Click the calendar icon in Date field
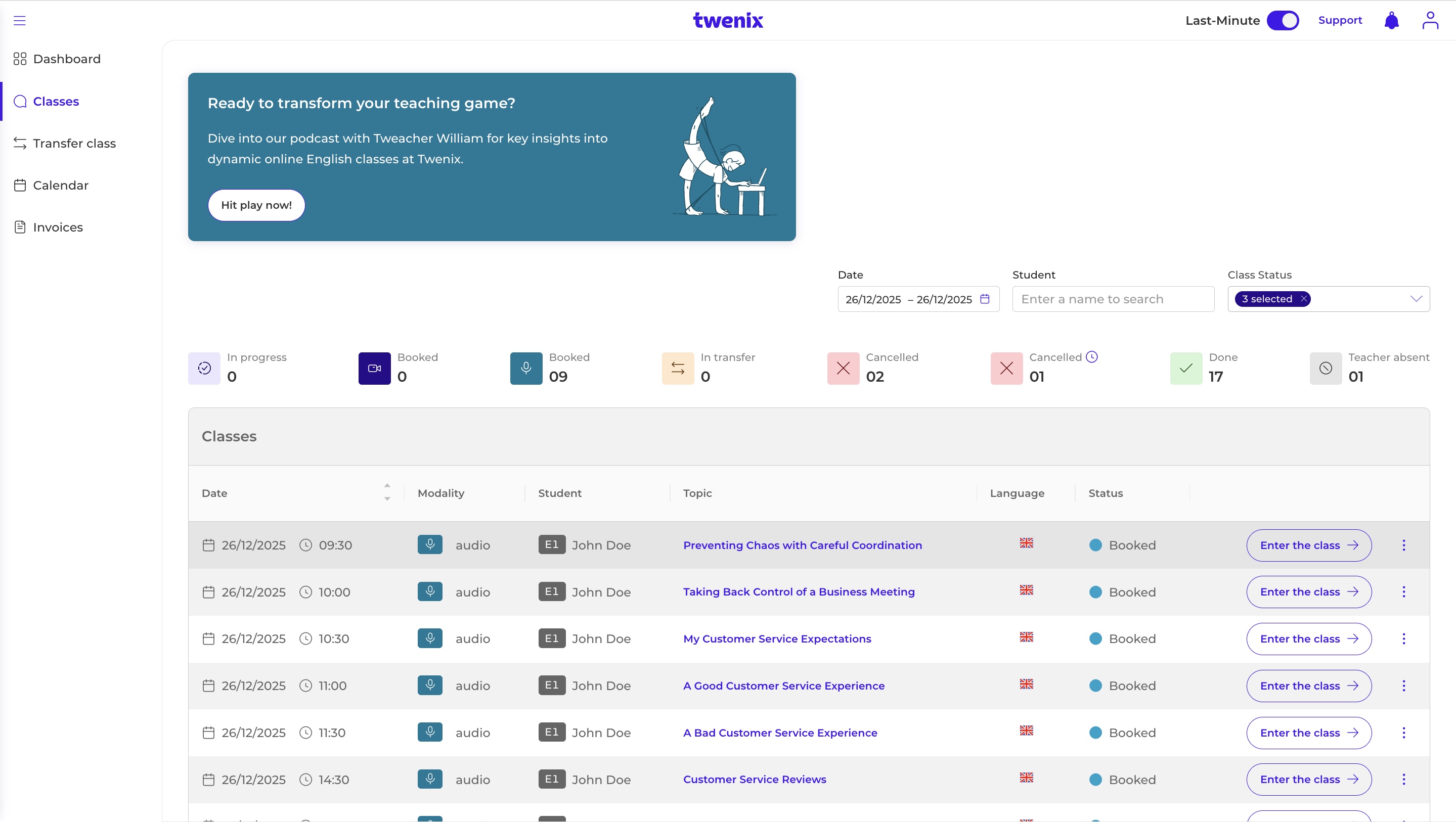1456x822 pixels. point(985,299)
